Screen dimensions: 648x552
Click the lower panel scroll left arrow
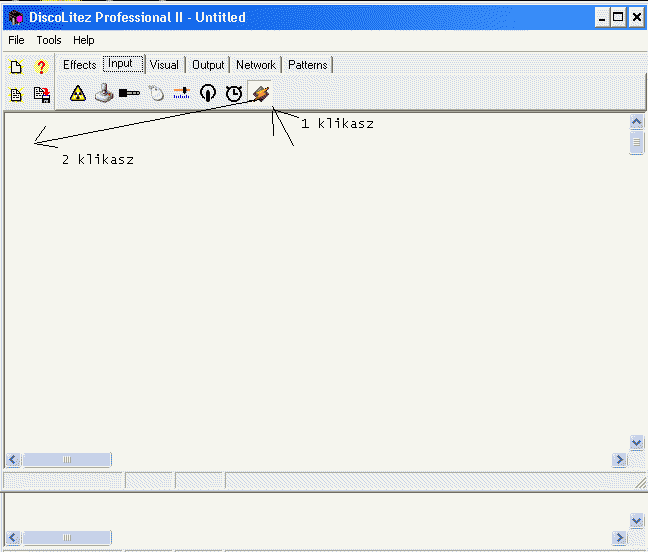point(13,538)
